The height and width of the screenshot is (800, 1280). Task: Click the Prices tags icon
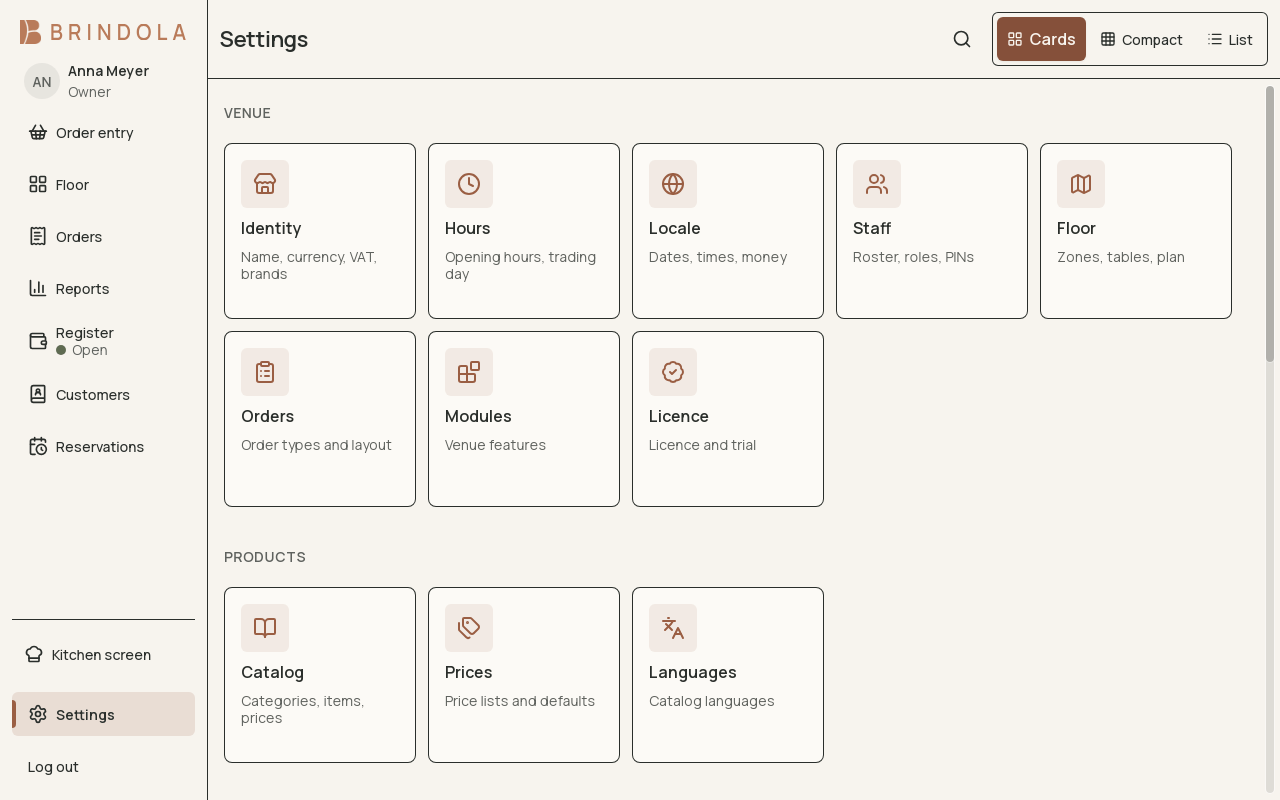click(x=469, y=628)
